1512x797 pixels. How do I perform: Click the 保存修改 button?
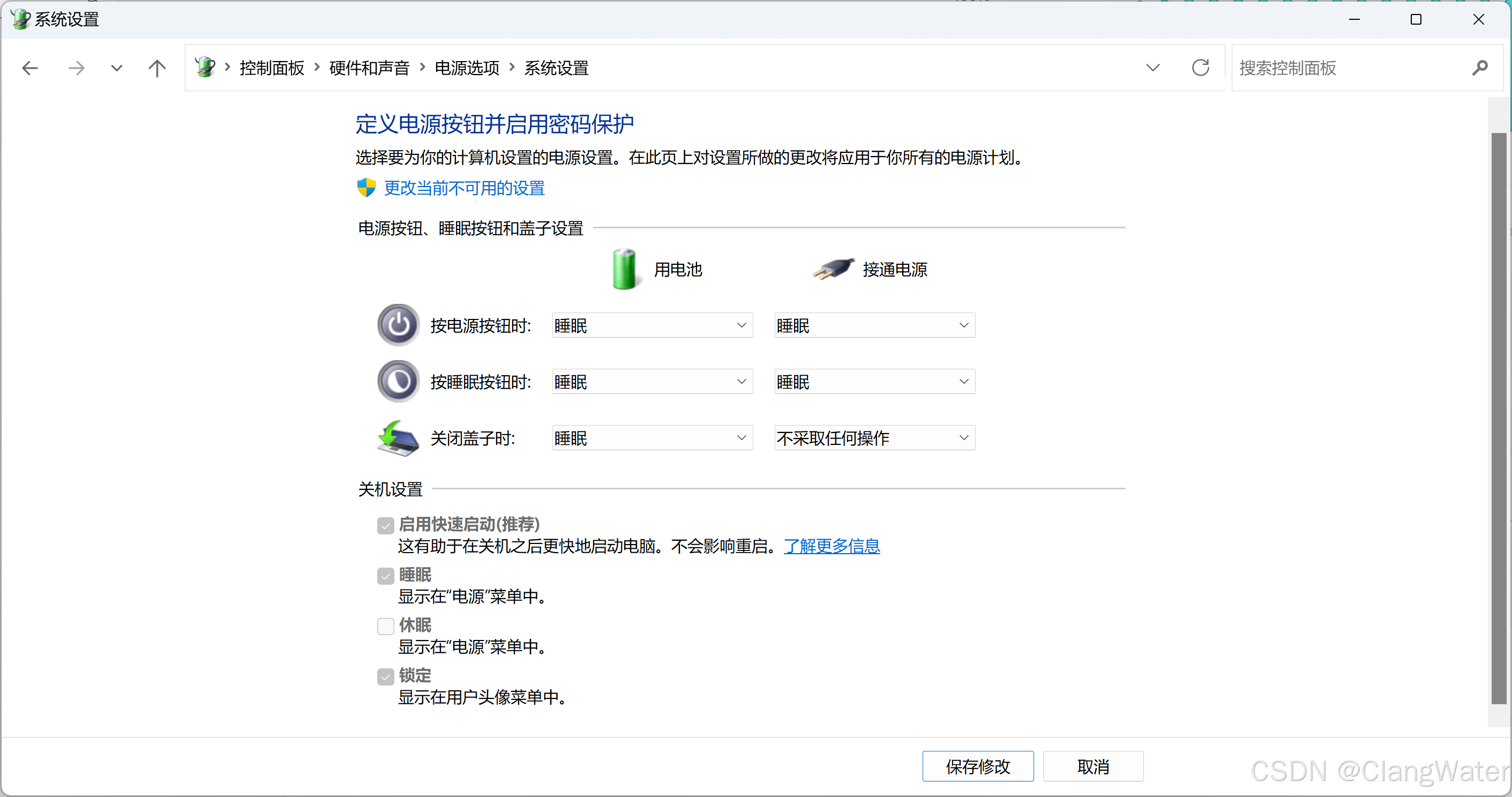tap(977, 766)
